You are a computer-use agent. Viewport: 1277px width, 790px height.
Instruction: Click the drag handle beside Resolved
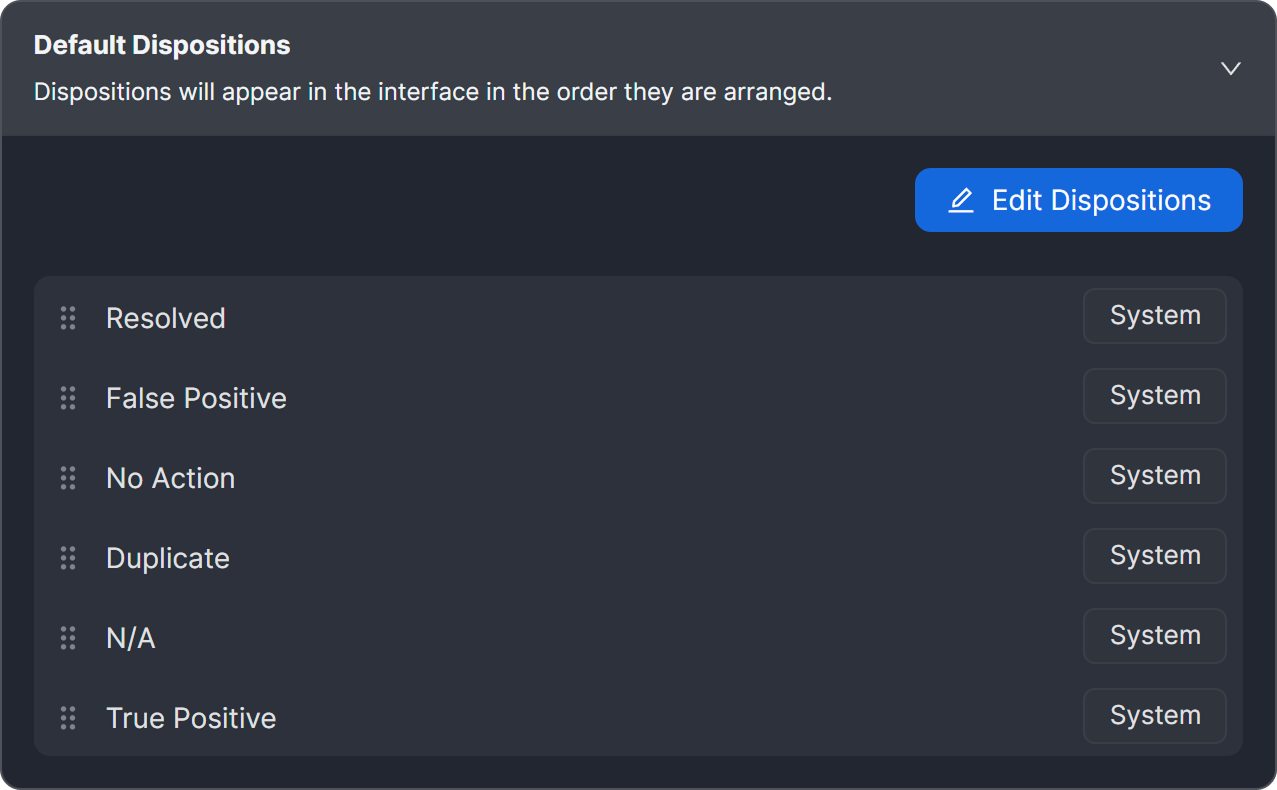pos(68,317)
